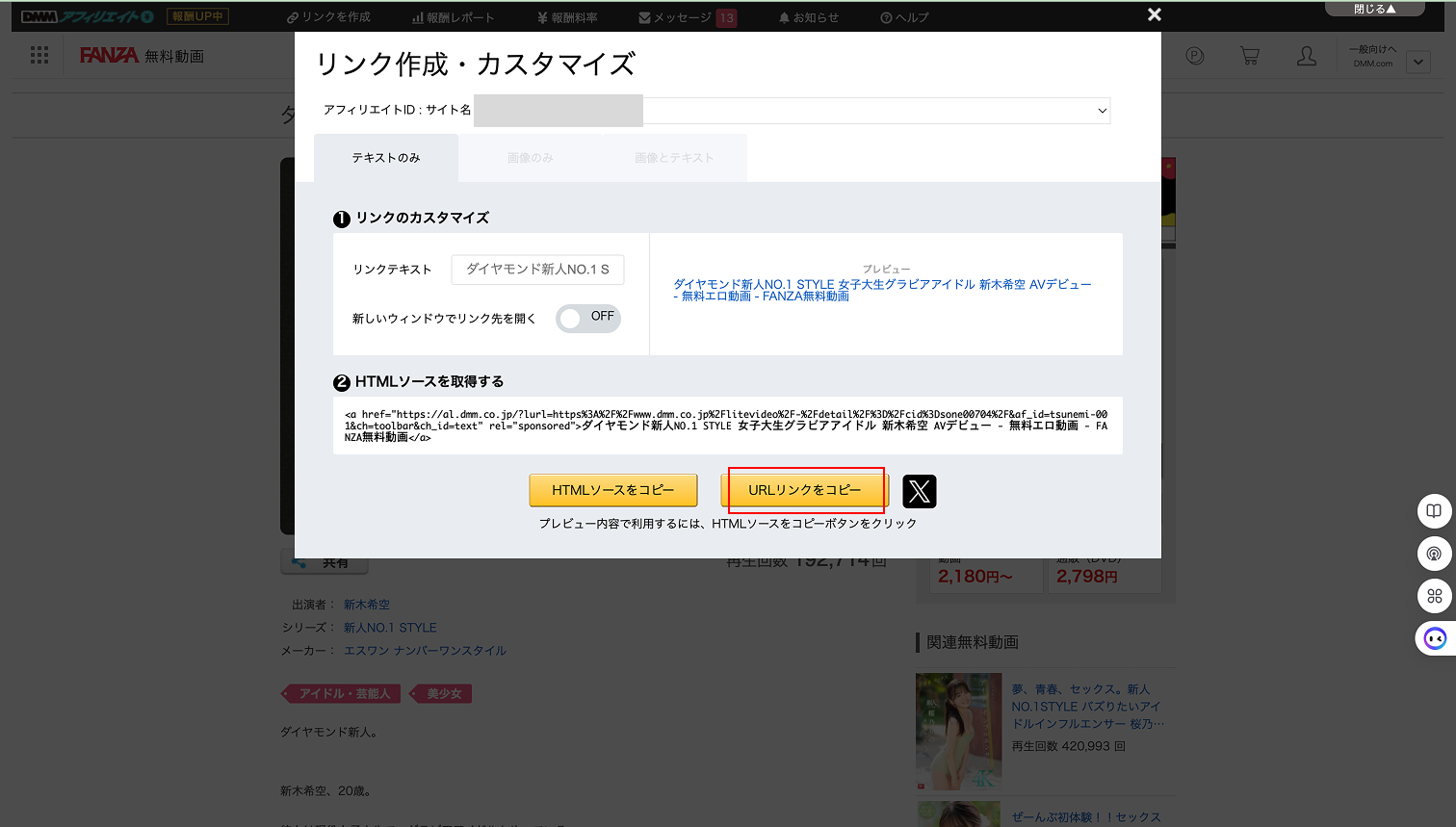Image resolution: width=1456 pixels, height=827 pixels.
Task: Open リンクを作成 in the top bar
Action: click(328, 17)
